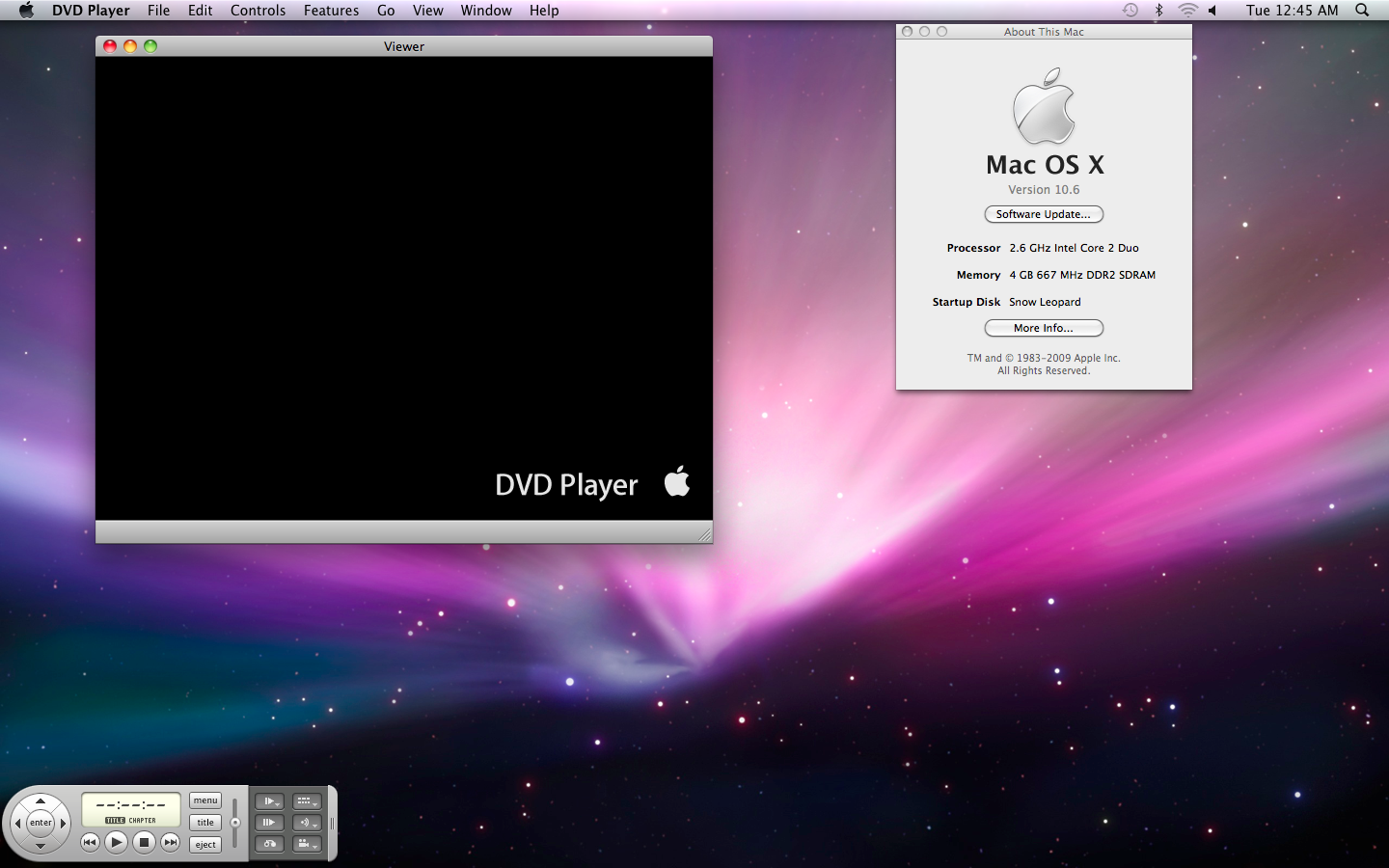The image size is (1389, 868).
Task: Open the Apple menu
Action: [26, 10]
